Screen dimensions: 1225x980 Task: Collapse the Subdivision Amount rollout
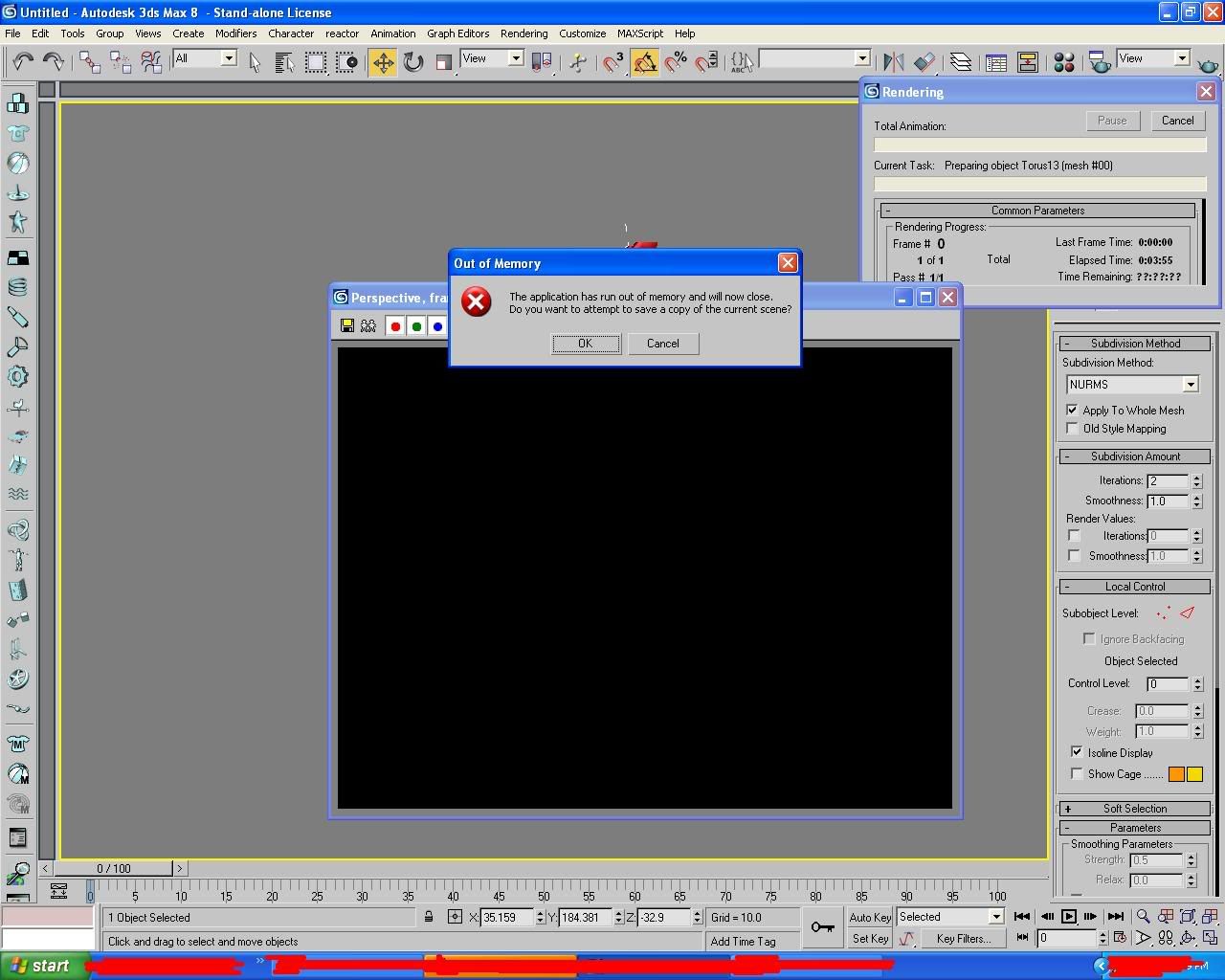click(1135, 457)
